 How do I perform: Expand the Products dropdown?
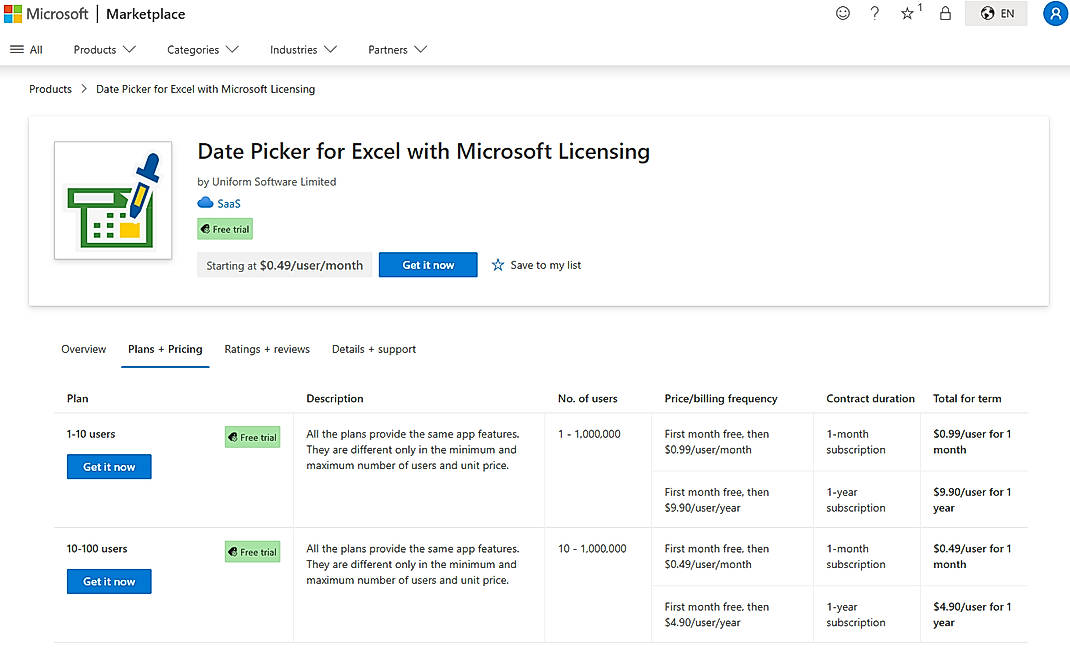point(104,50)
